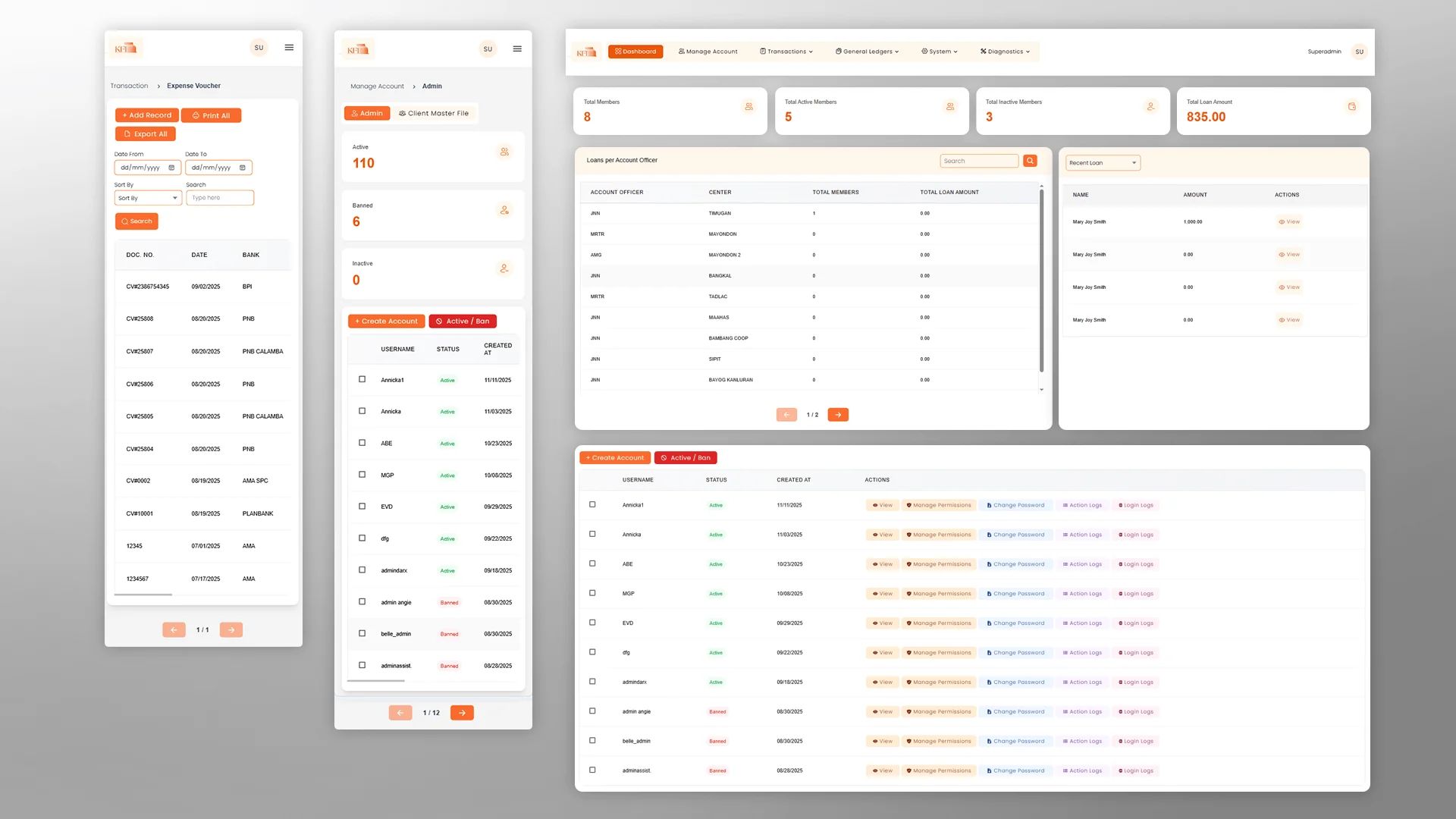Open the Recent Loan dropdown
The height and width of the screenshot is (819, 1456).
(x=1103, y=163)
